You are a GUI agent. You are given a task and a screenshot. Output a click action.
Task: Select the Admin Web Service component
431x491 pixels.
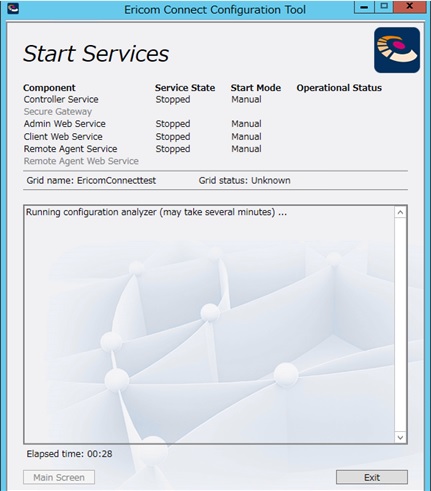(65, 124)
